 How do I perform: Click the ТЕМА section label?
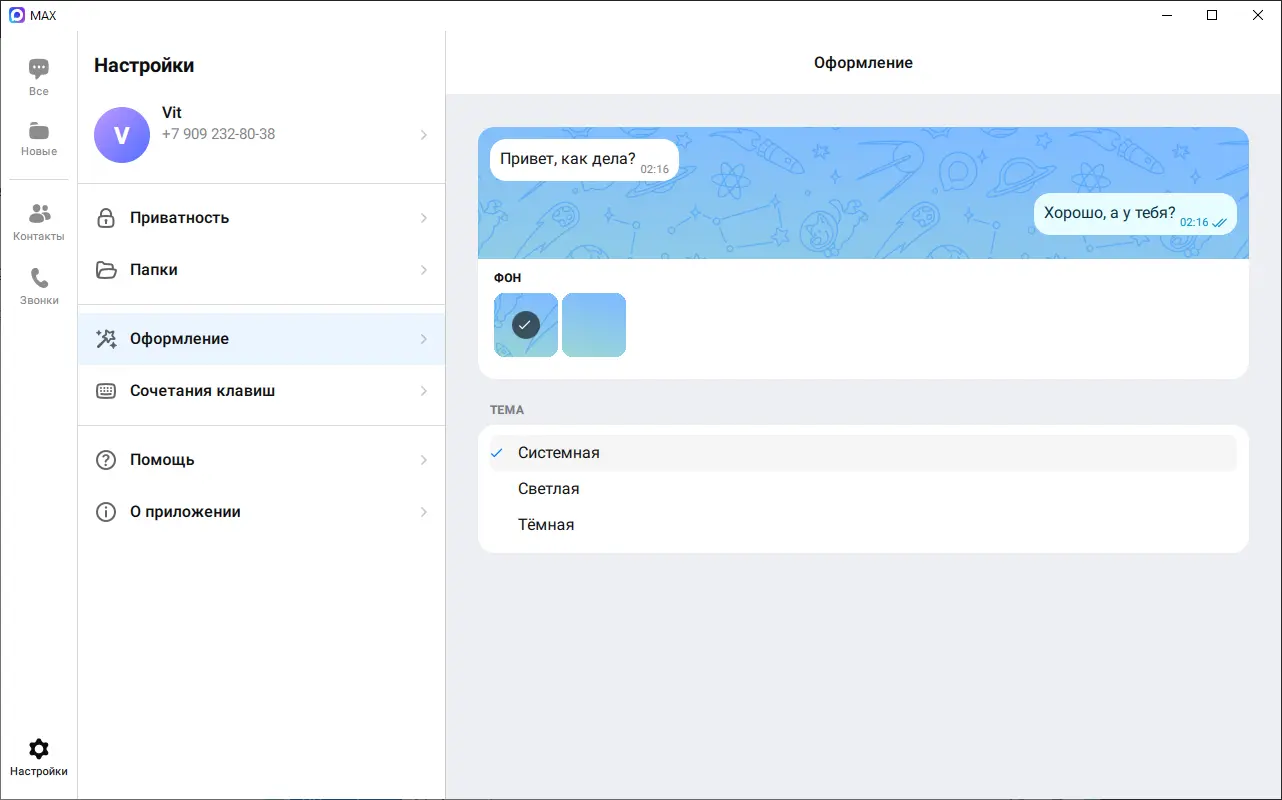(507, 410)
